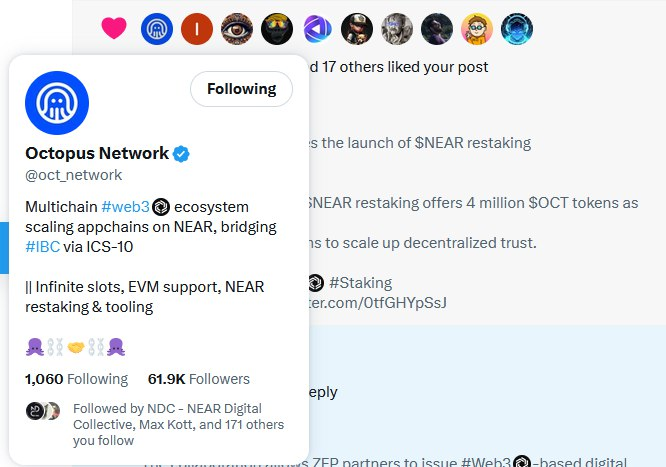This screenshot has height=467, width=666.
Task: Open the eye artwork liker avatar
Action: point(237,29)
